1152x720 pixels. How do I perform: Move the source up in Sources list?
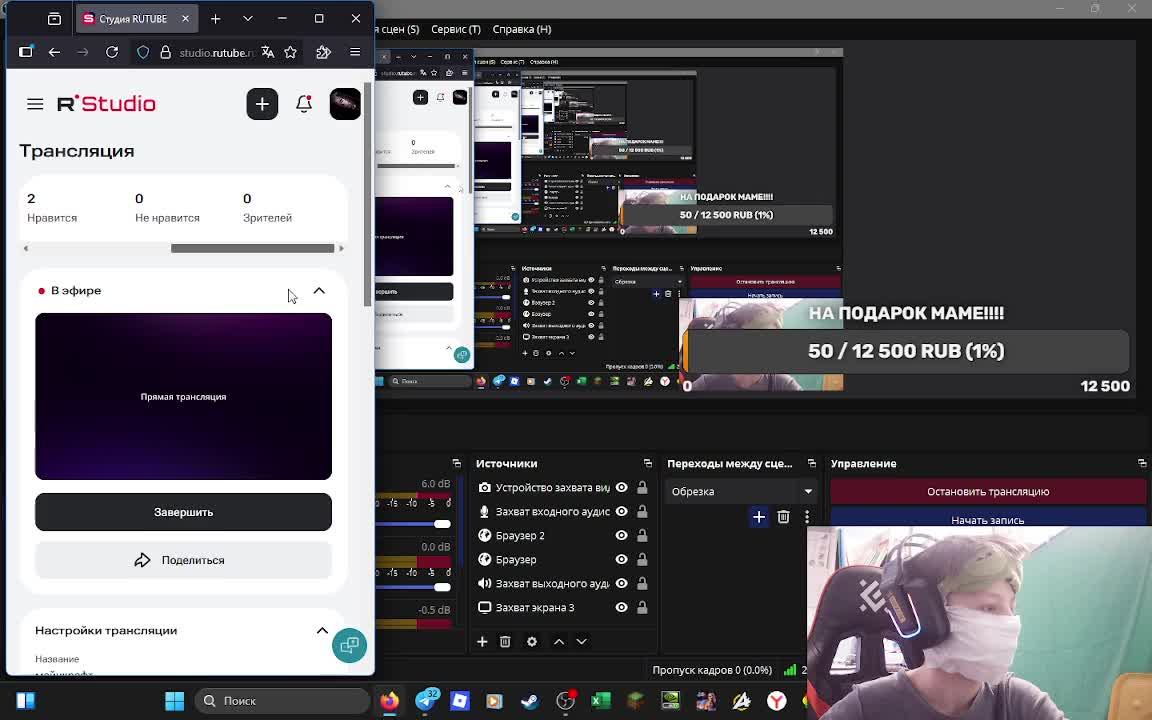[558, 641]
